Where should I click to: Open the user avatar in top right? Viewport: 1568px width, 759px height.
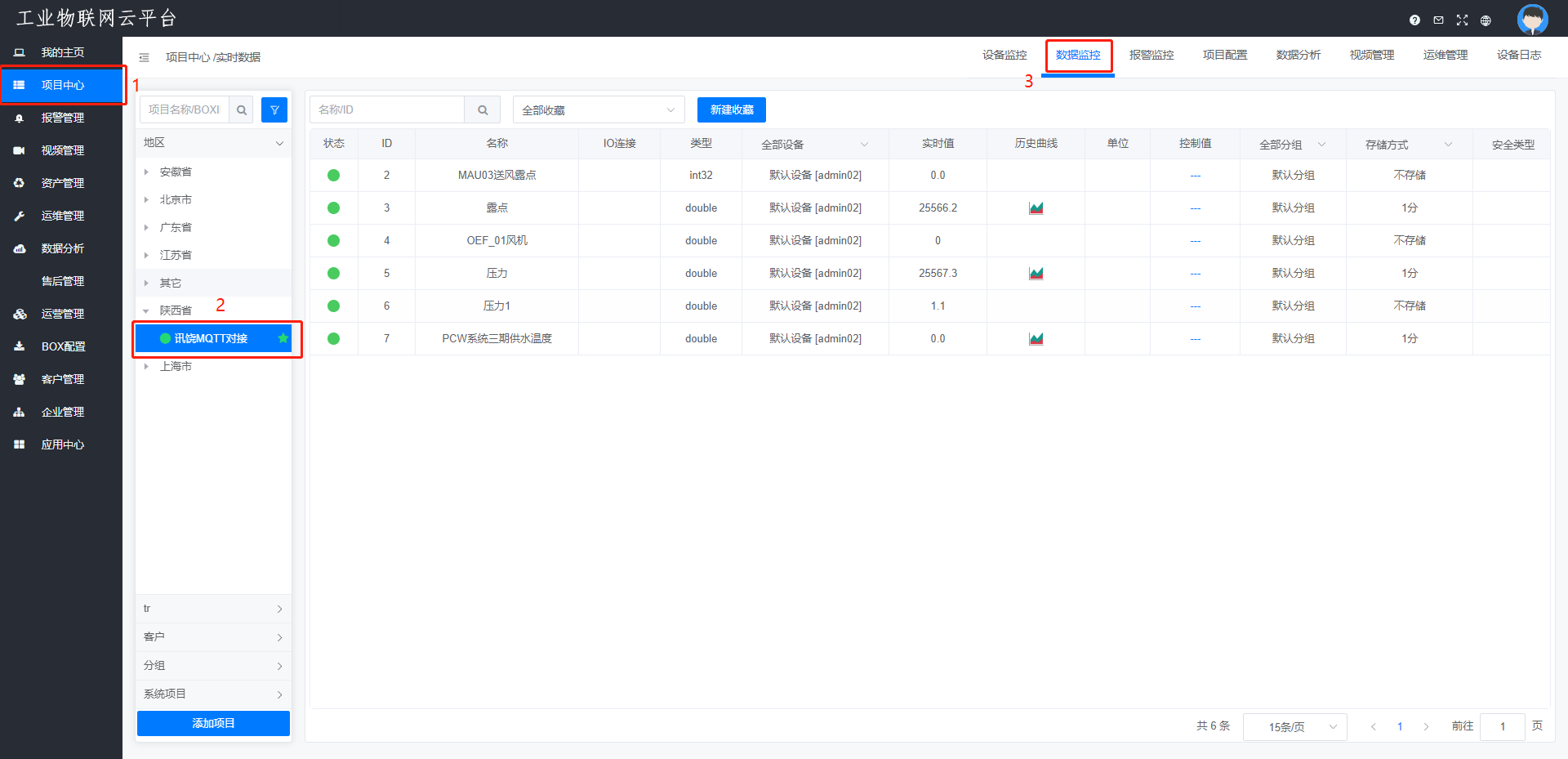click(1532, 20)
